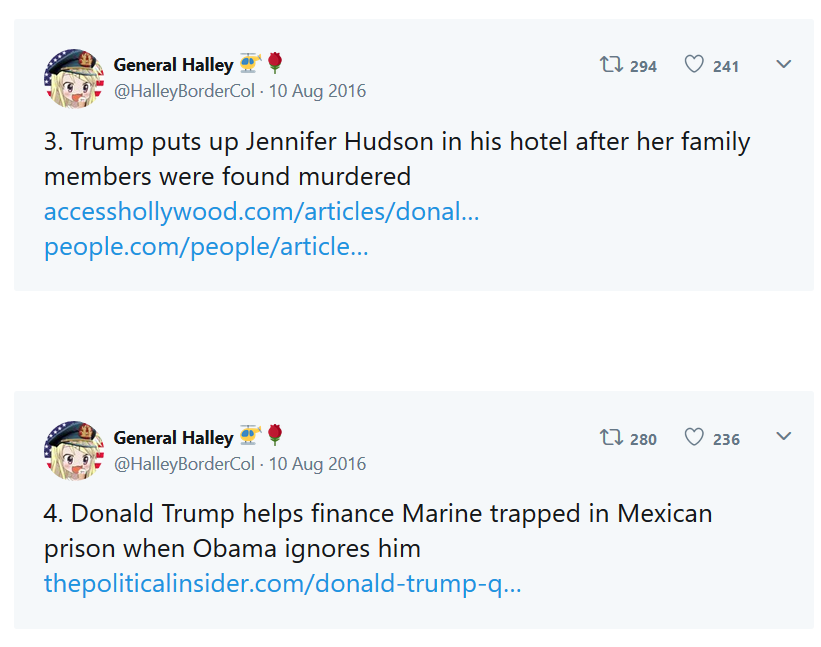Like the Marine in Mexican prison tweet
Viewport: 821px width, 647px height.
click(x=694, y=438)
